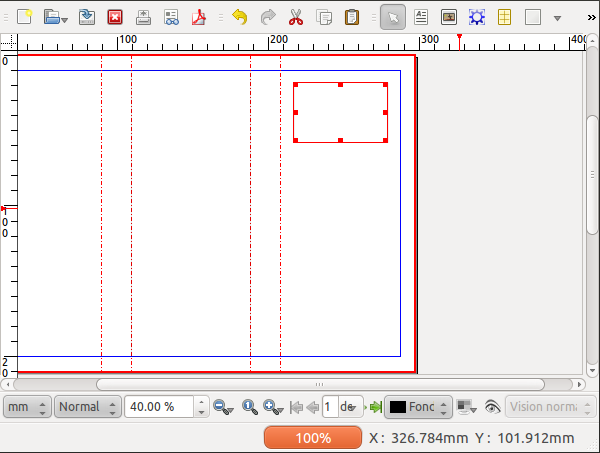Click the zoom out magnifier button
This screenshot has width=600, height=453.
223,407
